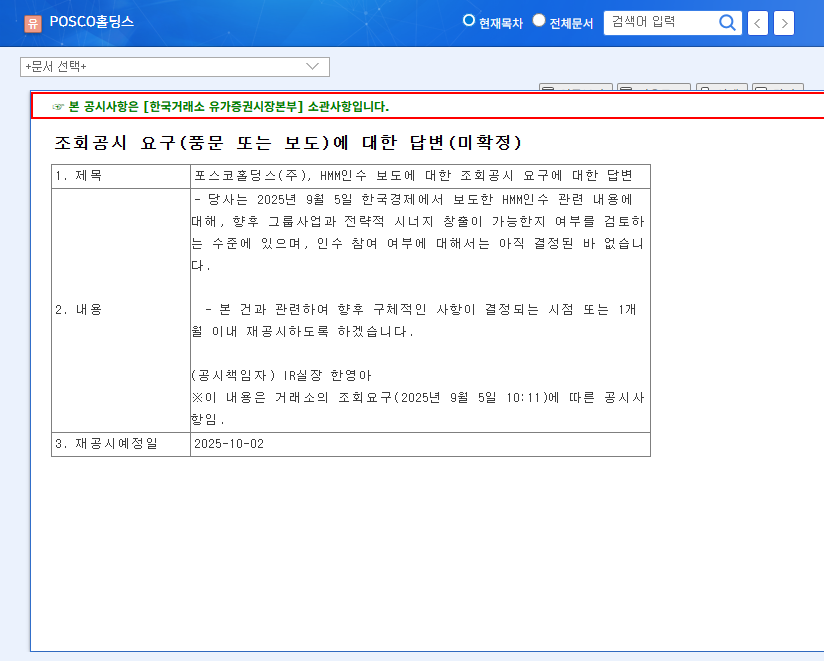Image resolution: width=824 pixels, height=661 pixels.
Task: Go to next result with right arrow
Action: coord(784,23)
